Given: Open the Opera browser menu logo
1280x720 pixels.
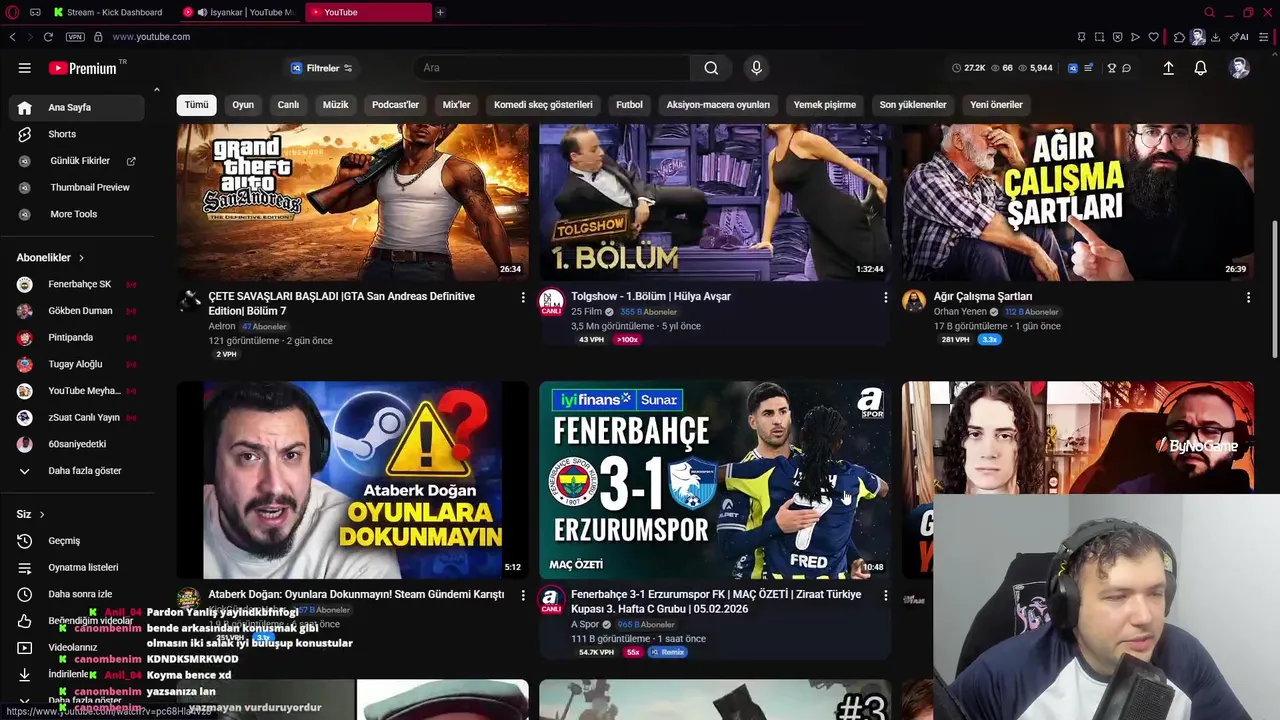Looking at the screenshot, I should point(13,12).
